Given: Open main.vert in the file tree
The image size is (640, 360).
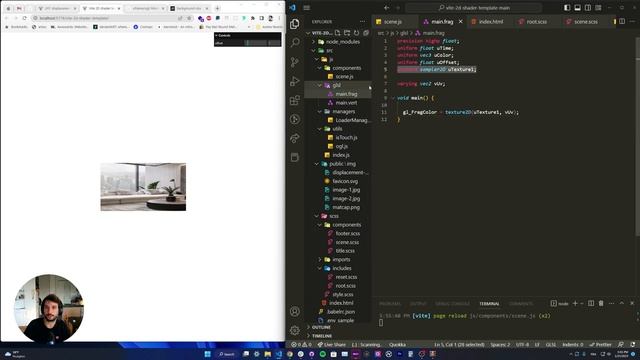Looking at the screenshot, I should [x=346, y=103].
